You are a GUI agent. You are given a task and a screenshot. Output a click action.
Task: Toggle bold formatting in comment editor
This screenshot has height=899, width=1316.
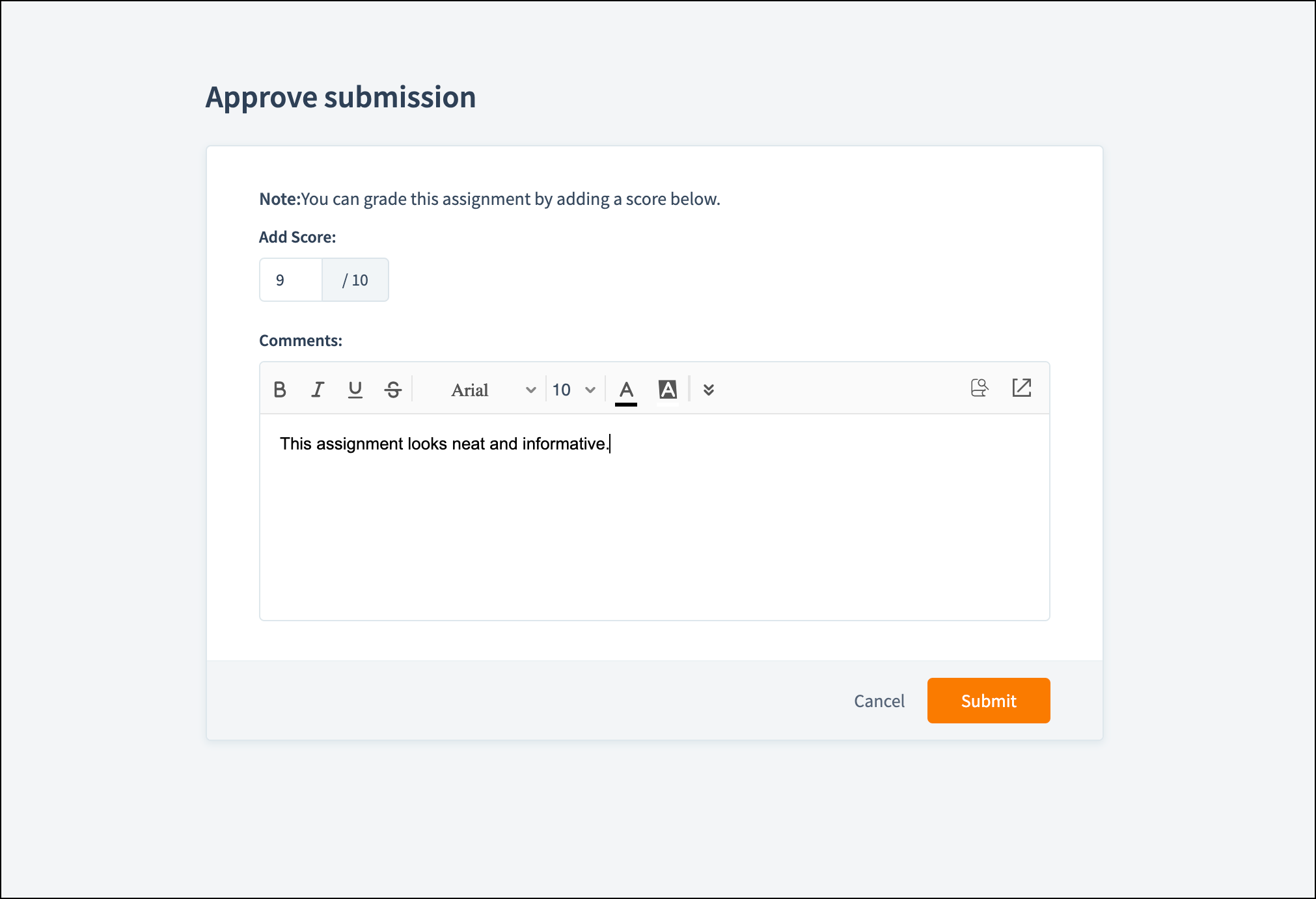(280, 389)
